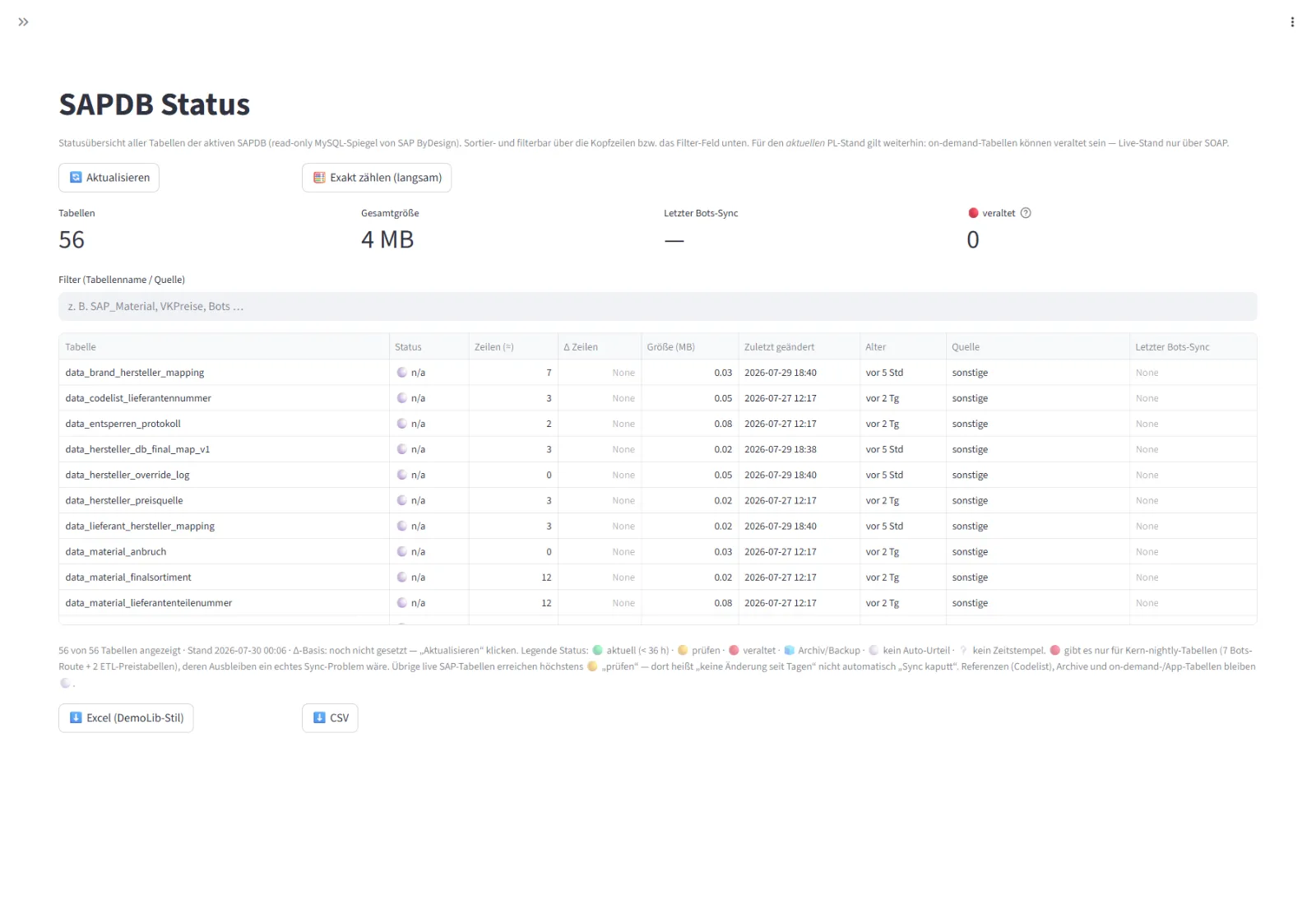This screenshot has height=914, width=1316.
Task: Select data_hersteller_override_log cell
Action: click(x=224, y=475)
